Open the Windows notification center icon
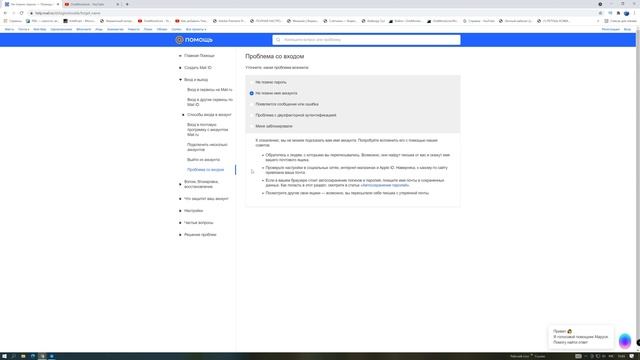640x360 pixels. click(x=631, y=356)
